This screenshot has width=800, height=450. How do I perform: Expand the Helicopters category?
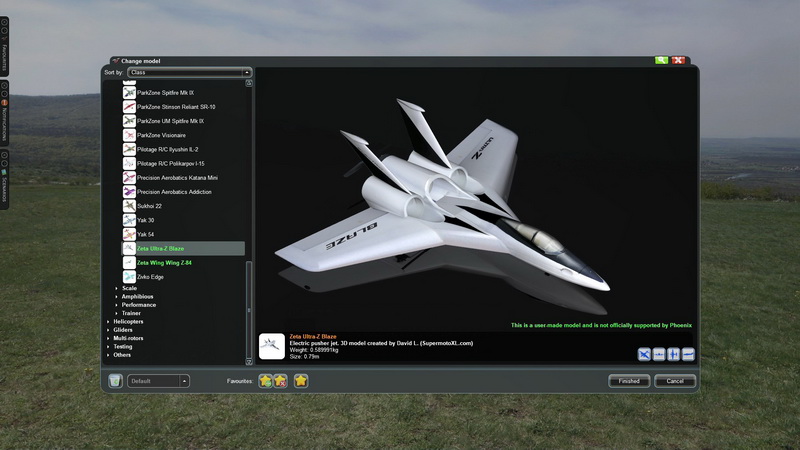[109, 321]
